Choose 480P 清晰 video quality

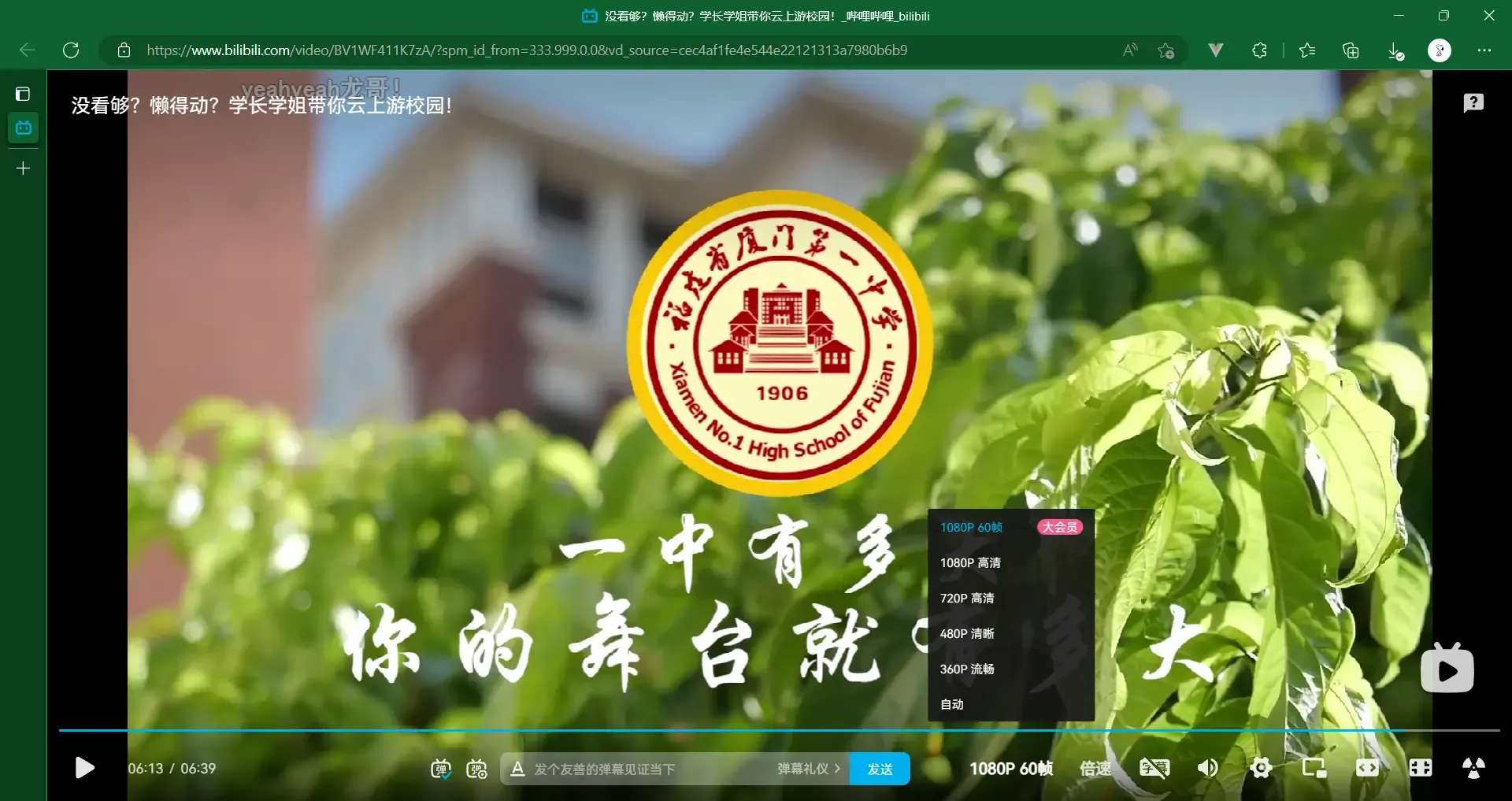pos(1011,633)
